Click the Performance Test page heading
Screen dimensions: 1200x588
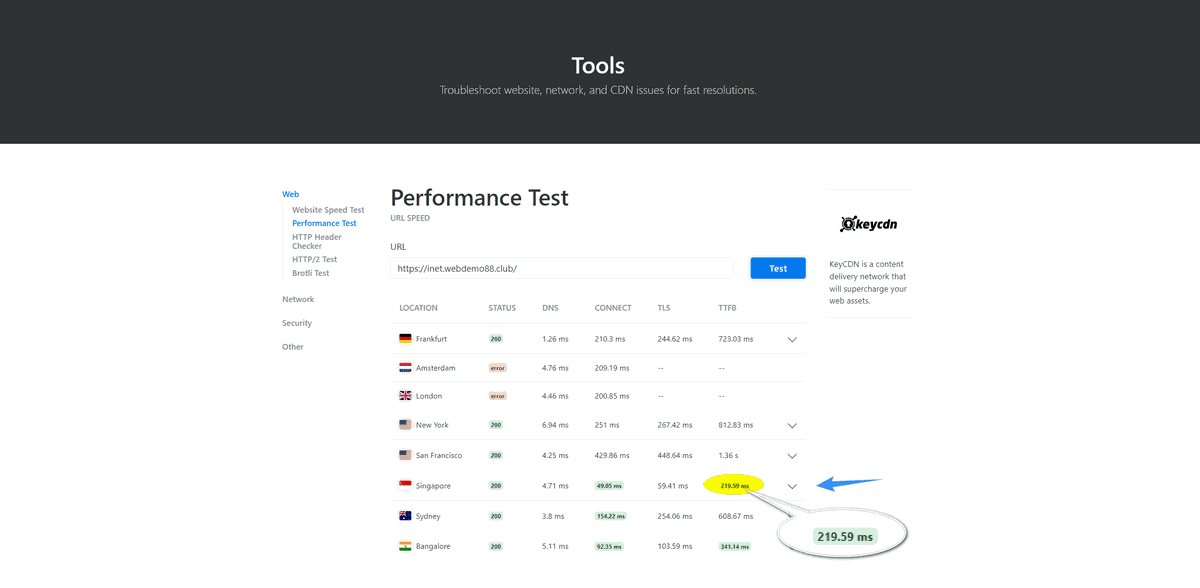(479, 198)
